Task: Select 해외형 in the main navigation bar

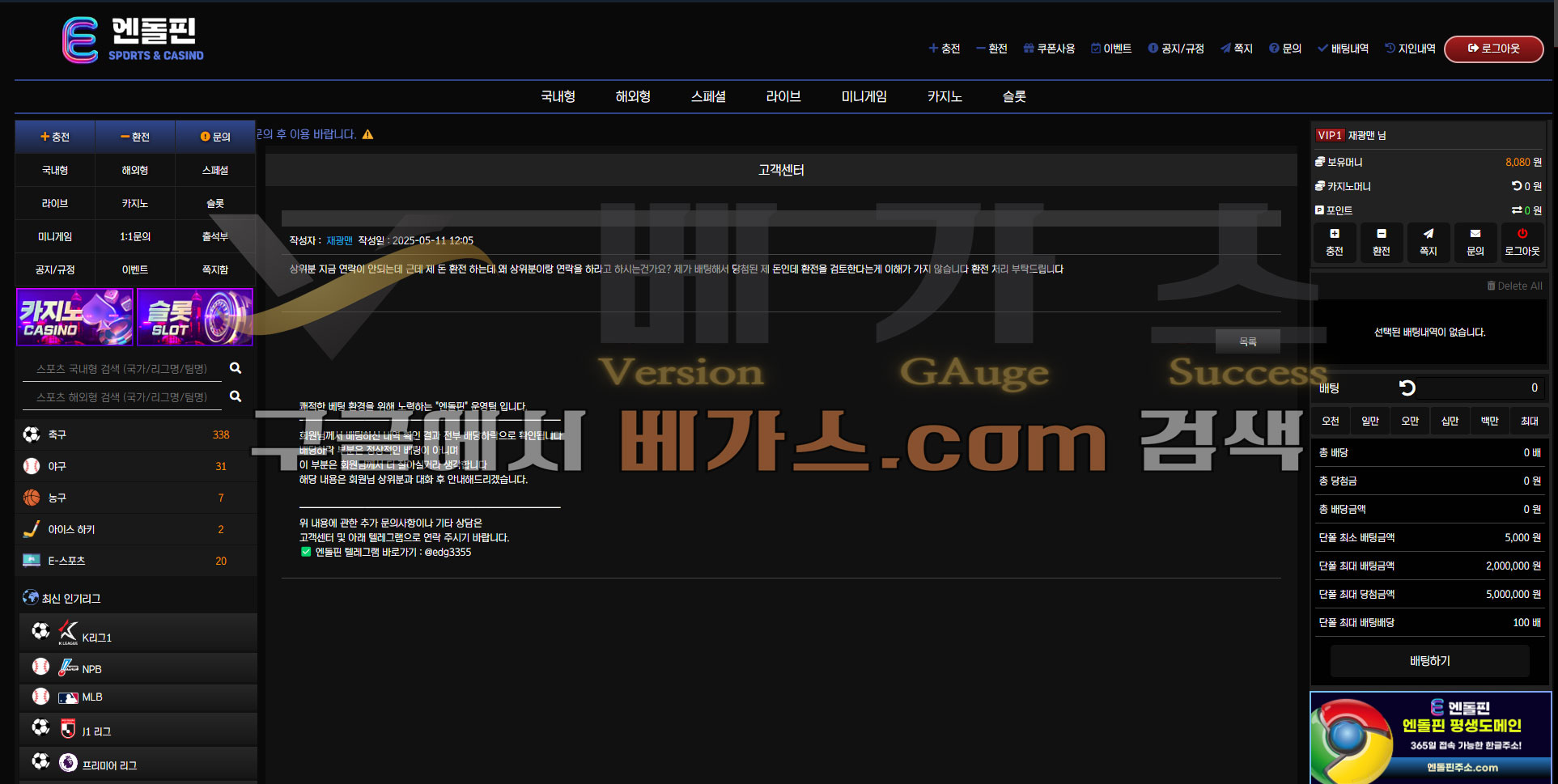Action: pos(633,96)
